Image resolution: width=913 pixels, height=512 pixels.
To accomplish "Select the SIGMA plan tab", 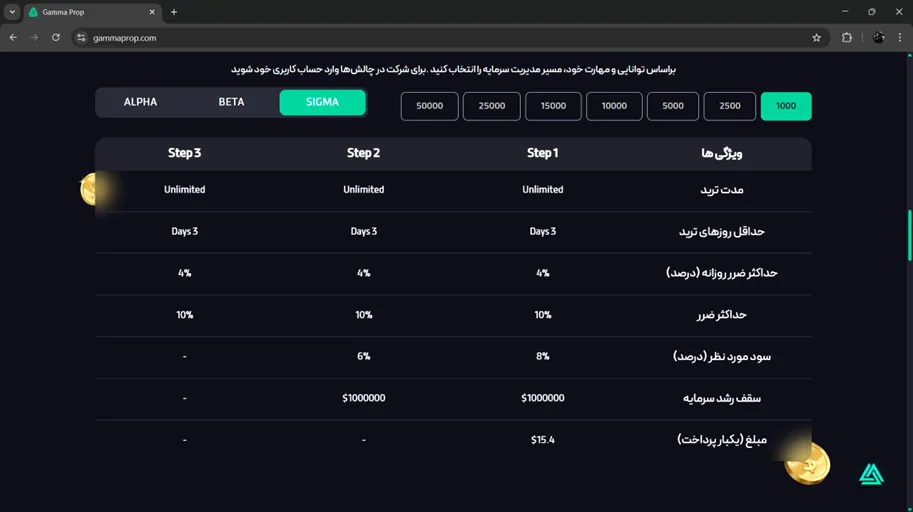I will 322,102.
